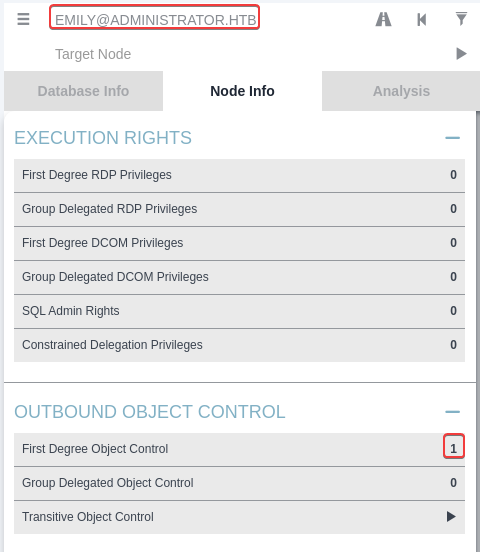This screenshot has height=552, width=480.
Task: Expand Transitive Object Control query arrow
Action: coord(451,516)
